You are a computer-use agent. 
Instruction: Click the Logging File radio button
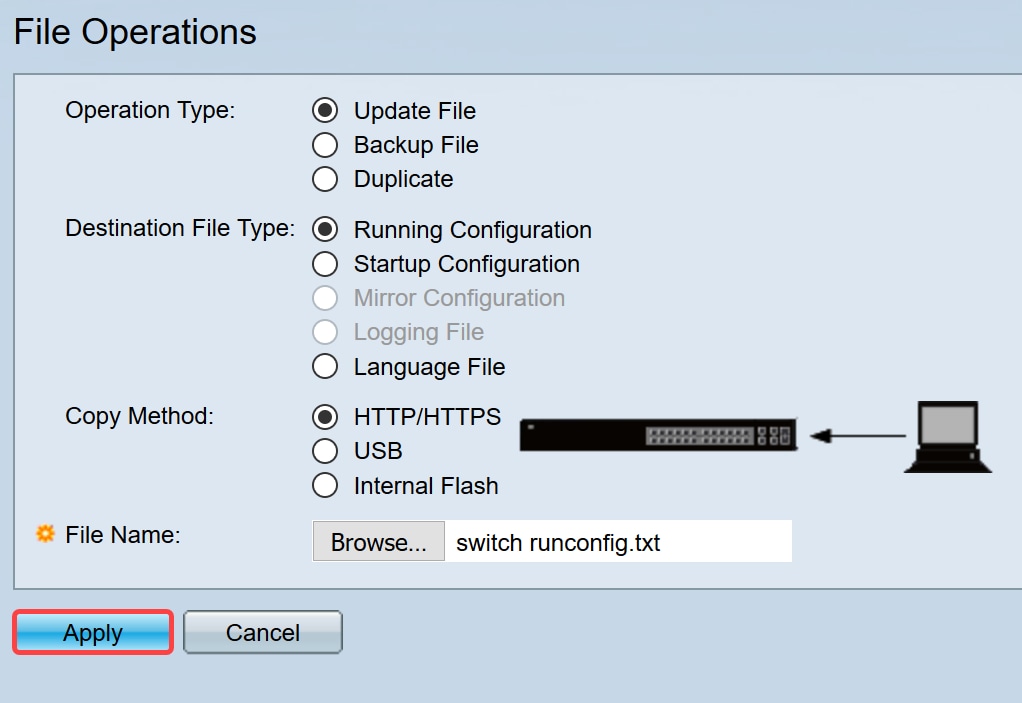(x=325, y=332)
